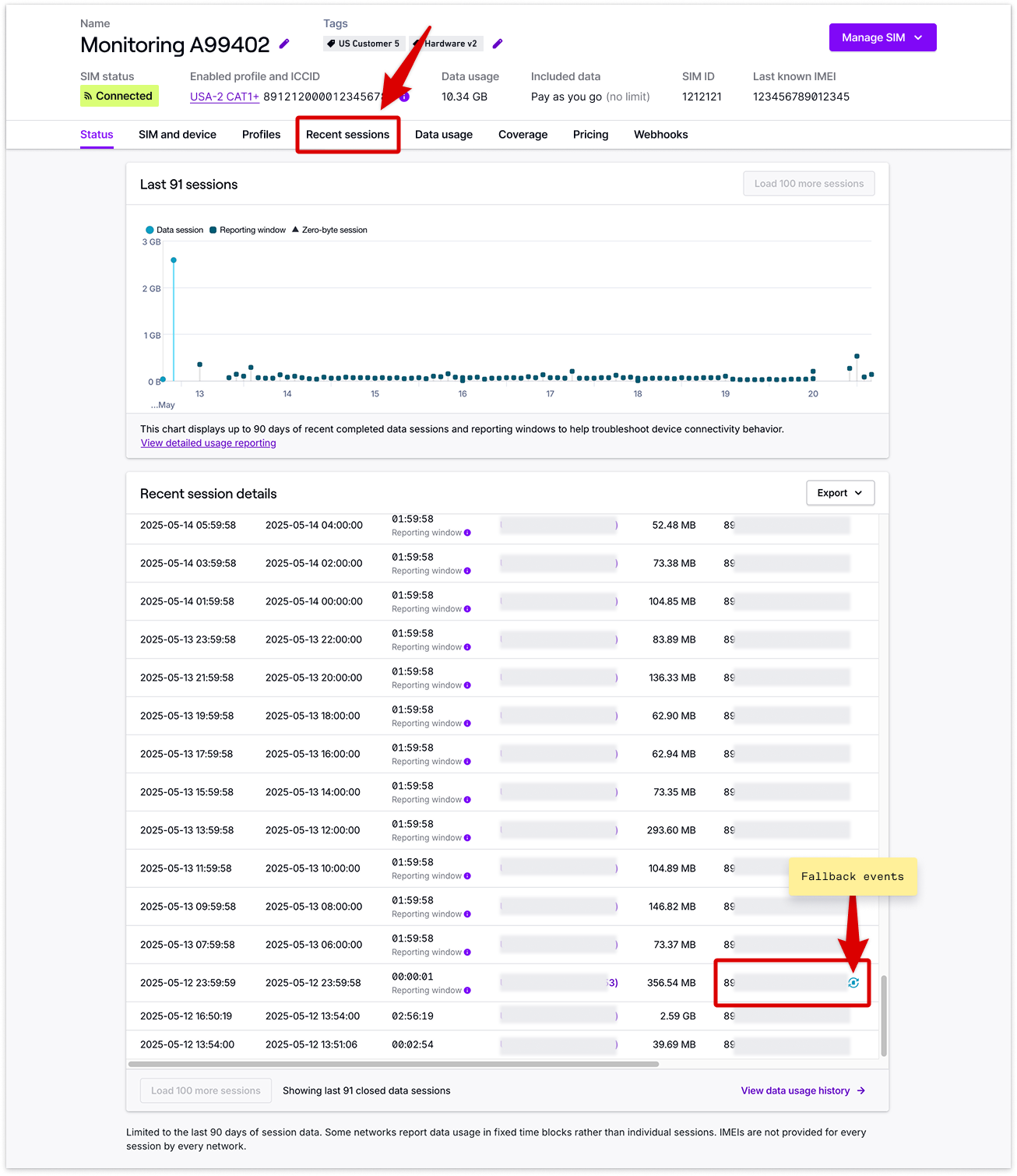Click the SIM ID value 1212121
Viewport: 1017px width, 1176px height.
(702, 97)
